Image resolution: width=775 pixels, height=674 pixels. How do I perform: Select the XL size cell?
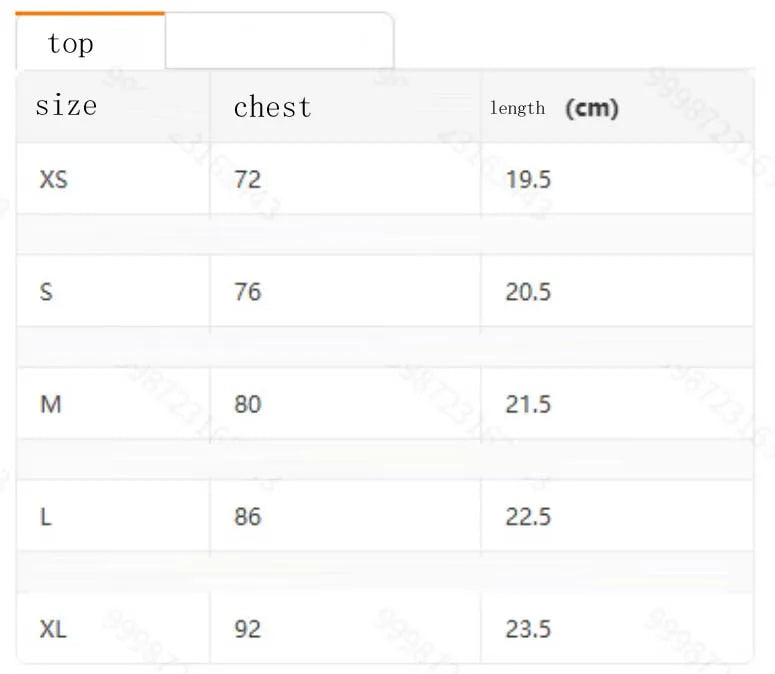(x=53, y=629)
